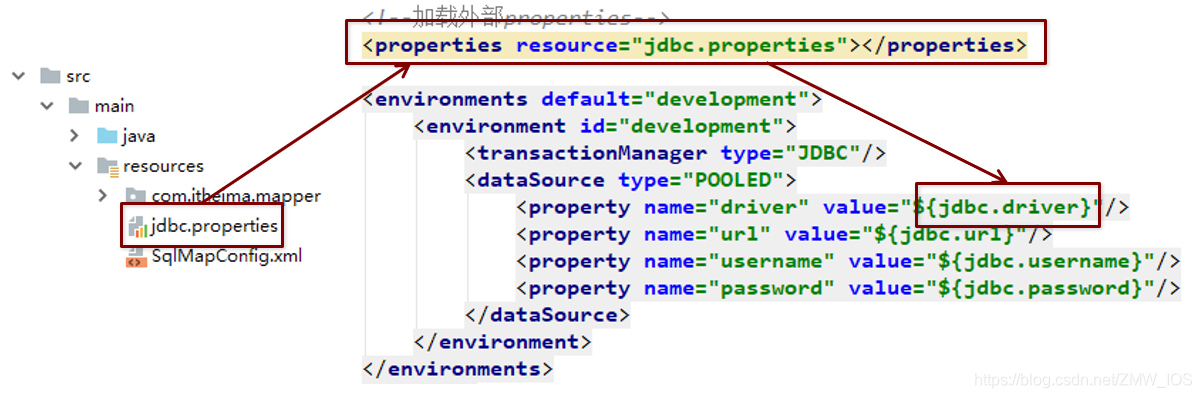Image resolution: width=1202 pixels, height=398 pixels.
Task: Open SqlMapConfig.xml in the project tree
Action: coord(227,256)
